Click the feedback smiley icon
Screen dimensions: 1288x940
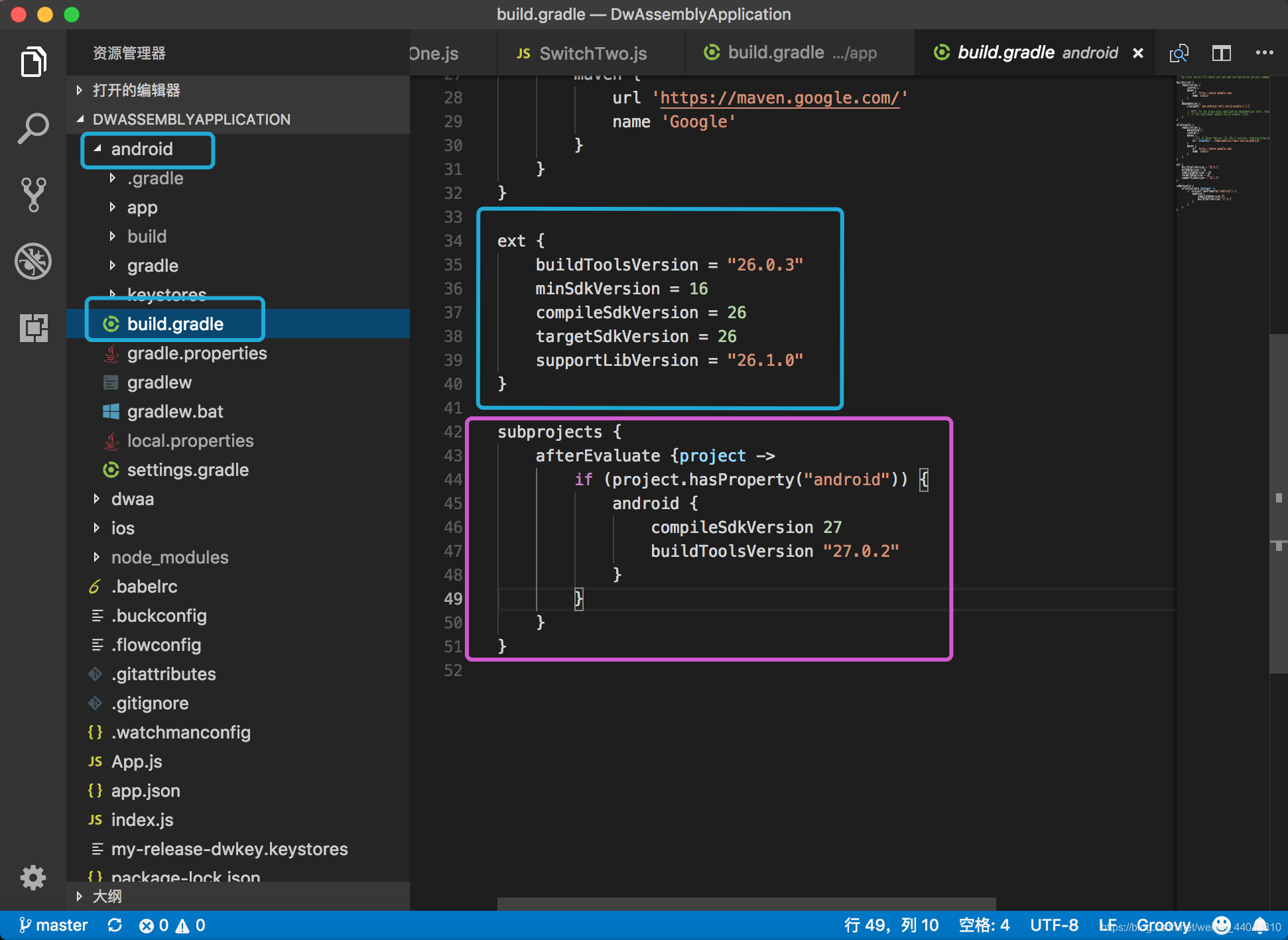[1222, 925]
